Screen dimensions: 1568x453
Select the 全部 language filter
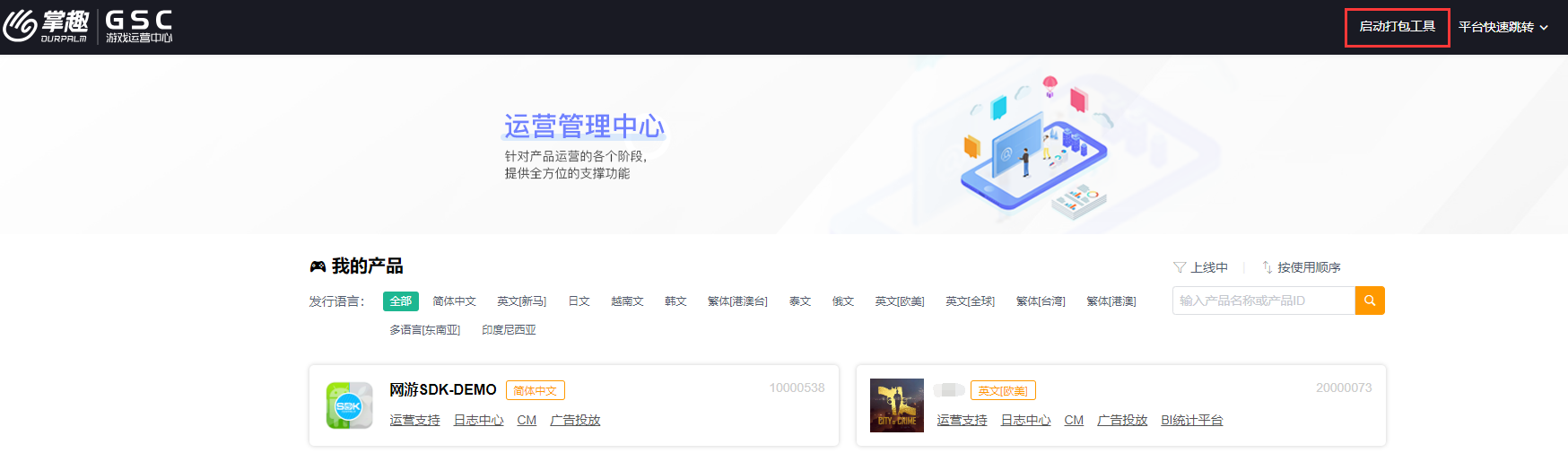point(400,301)
